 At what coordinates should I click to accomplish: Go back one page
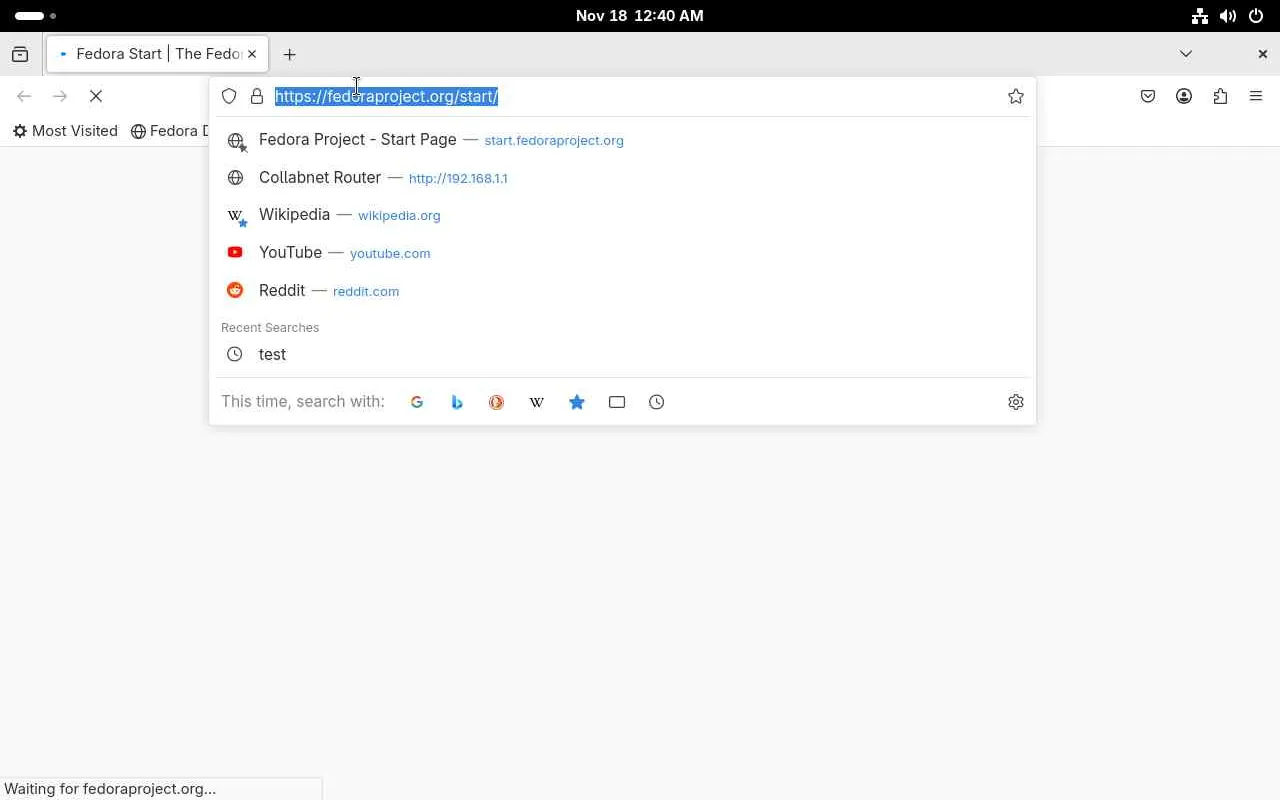(24, 96)
